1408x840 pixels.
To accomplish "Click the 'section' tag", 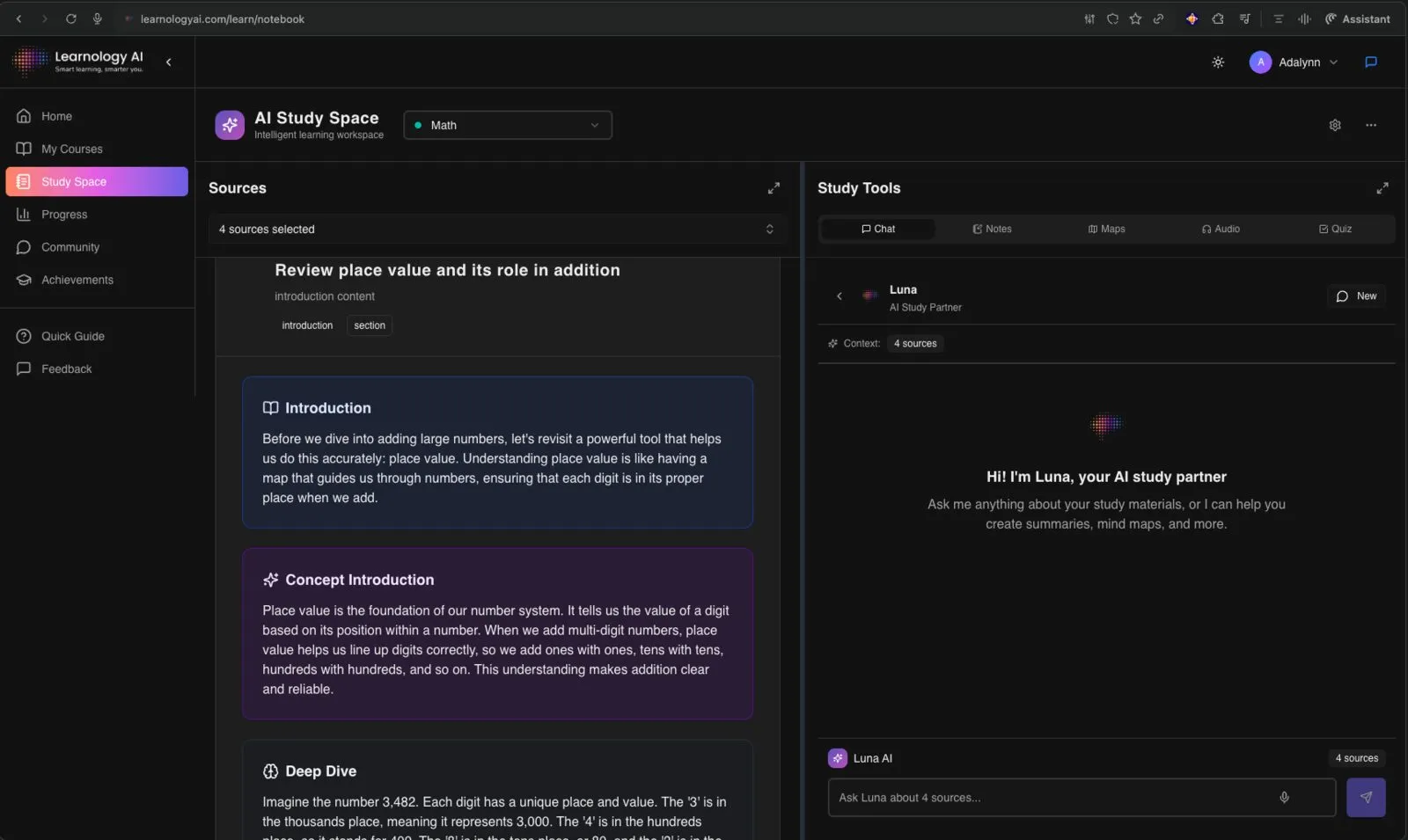I will click(370, 325).
